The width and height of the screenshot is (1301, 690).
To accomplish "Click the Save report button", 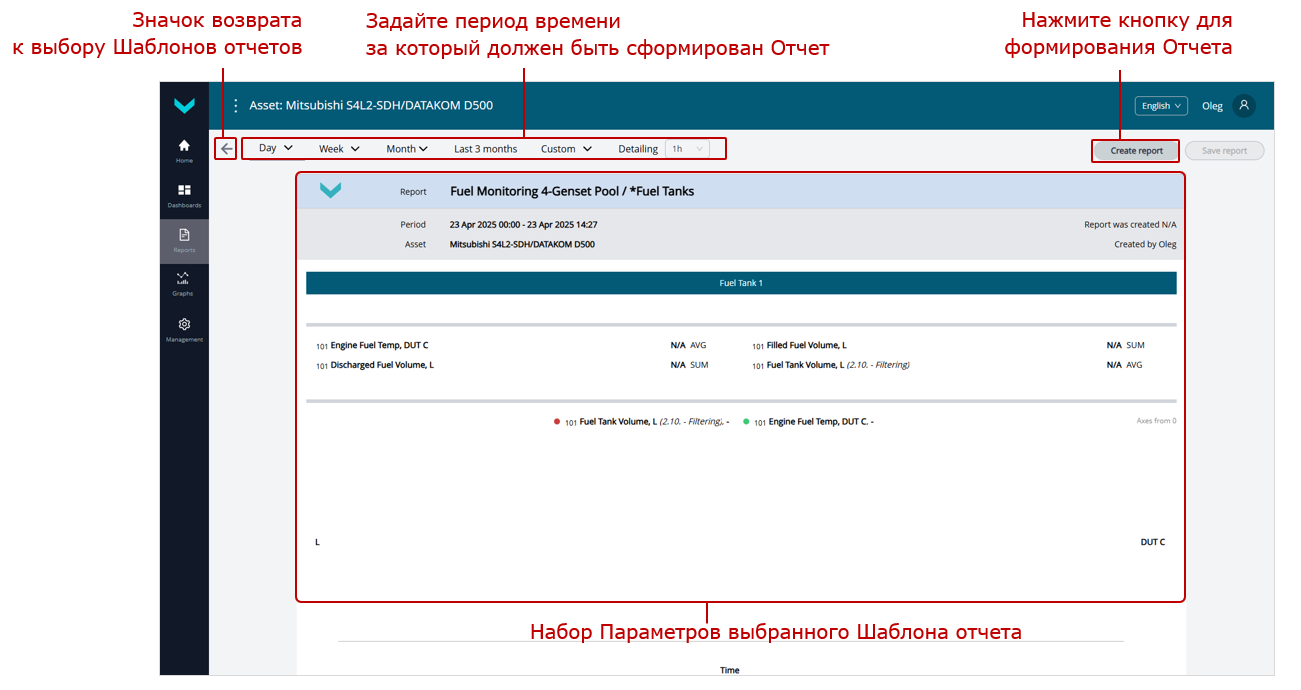I will coord(1224,149).
